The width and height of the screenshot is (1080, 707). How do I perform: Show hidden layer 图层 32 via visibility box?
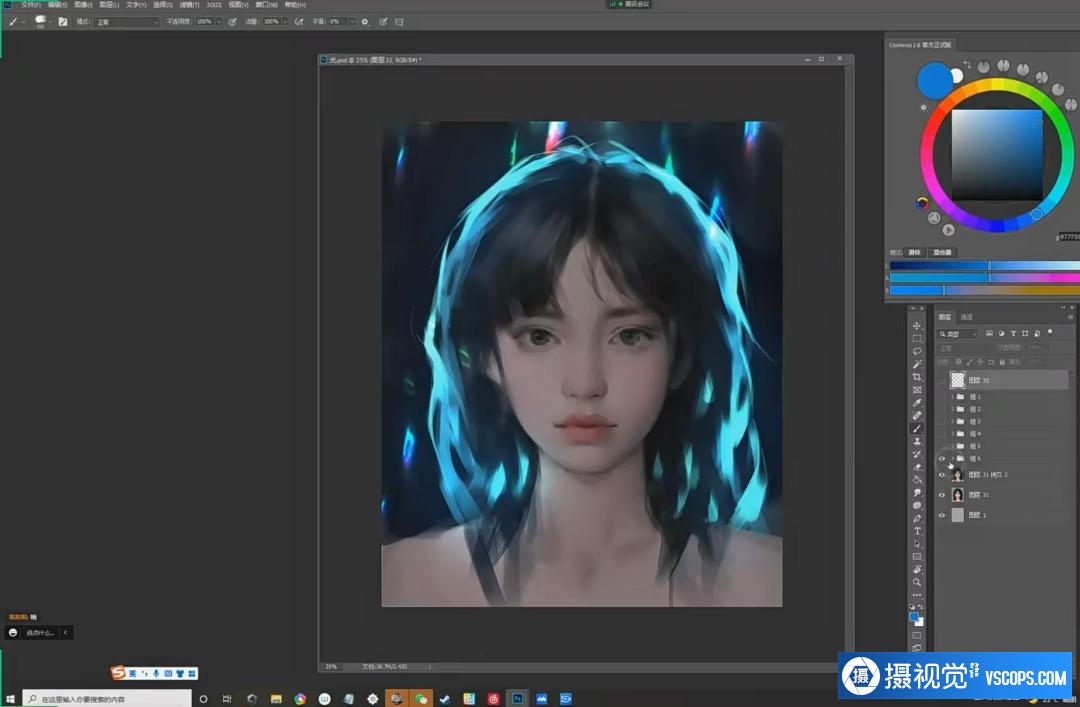pos(942,380)
